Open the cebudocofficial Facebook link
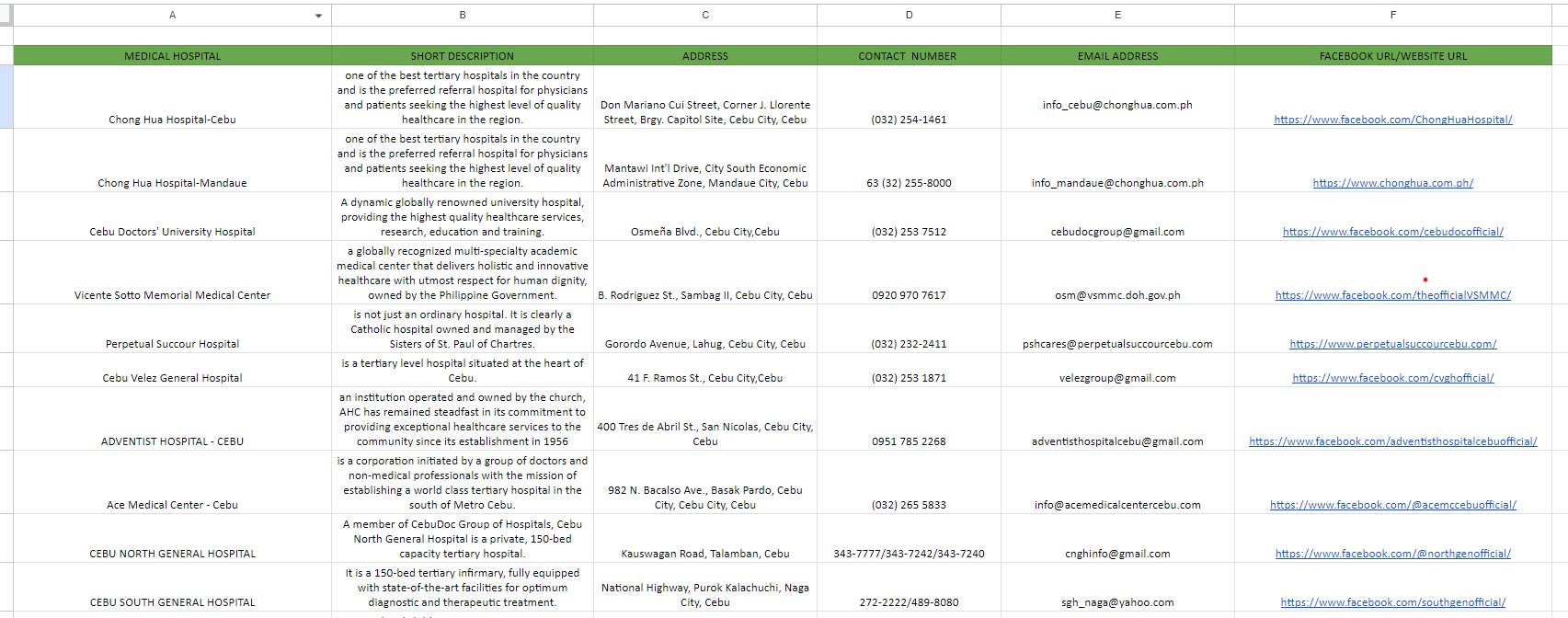This screenshot has height=618, width=1568. (x=1393, y=232)
